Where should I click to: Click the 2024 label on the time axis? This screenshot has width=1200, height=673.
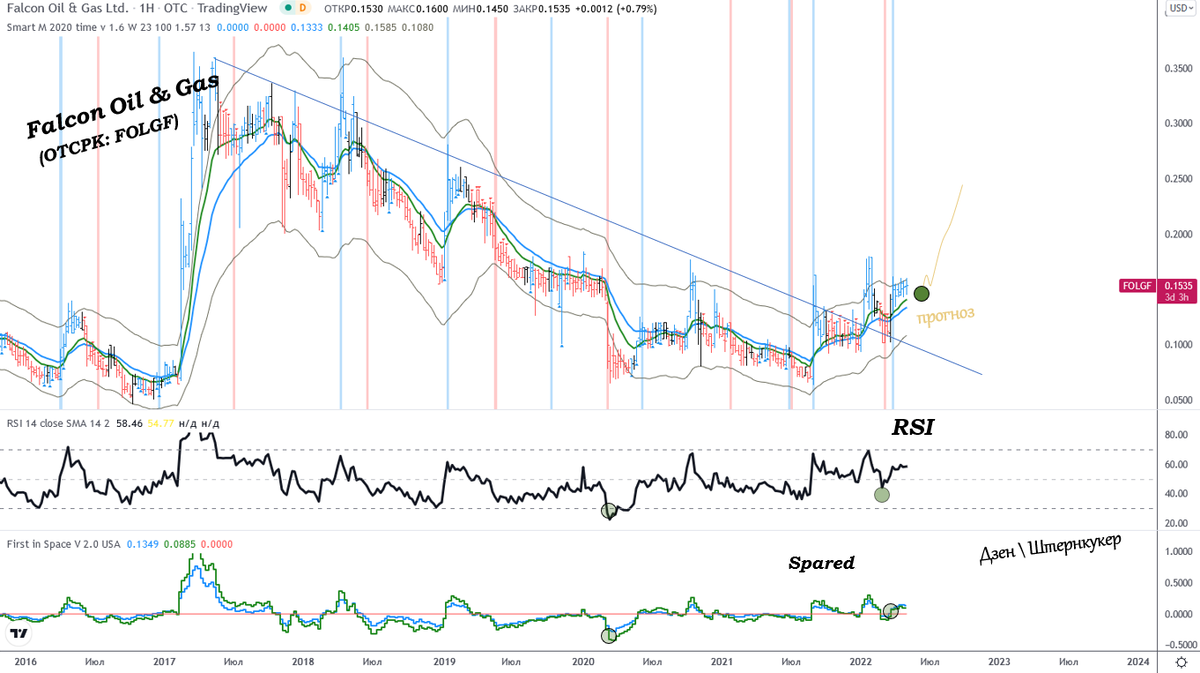pyautogui.click(x=1138, y=662)
